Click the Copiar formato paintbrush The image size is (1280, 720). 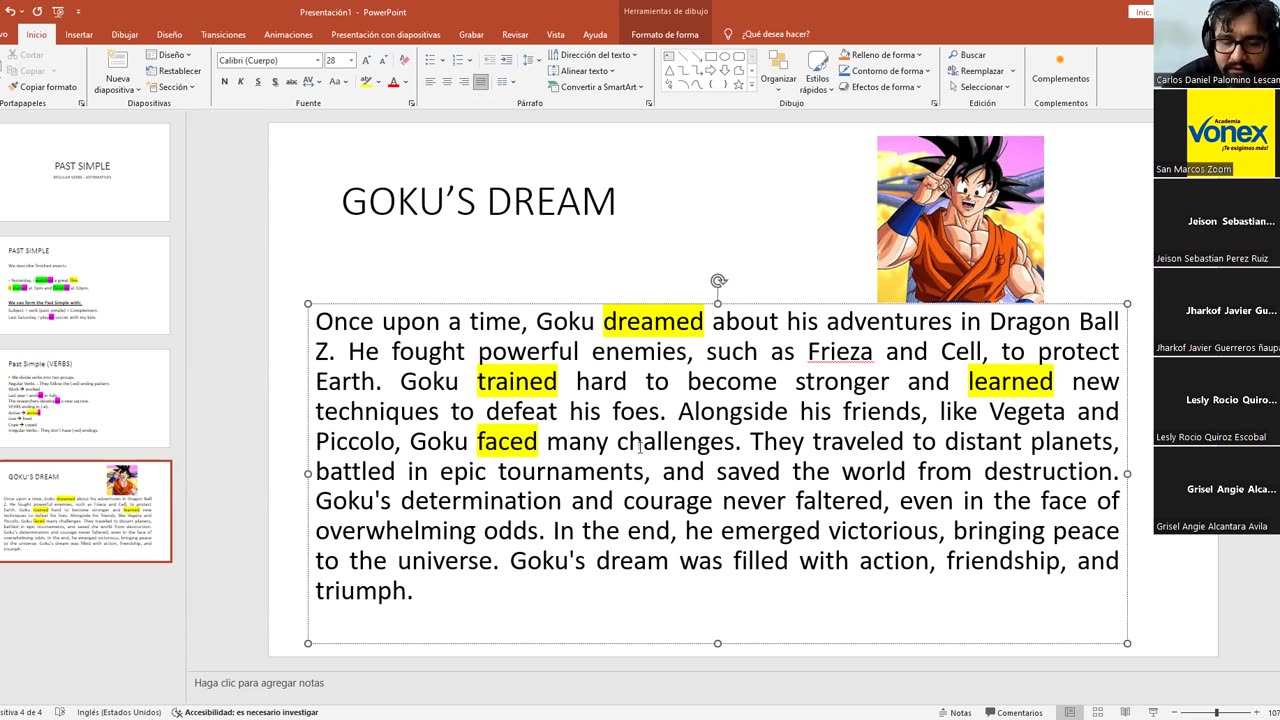click(x=13, y=87)
